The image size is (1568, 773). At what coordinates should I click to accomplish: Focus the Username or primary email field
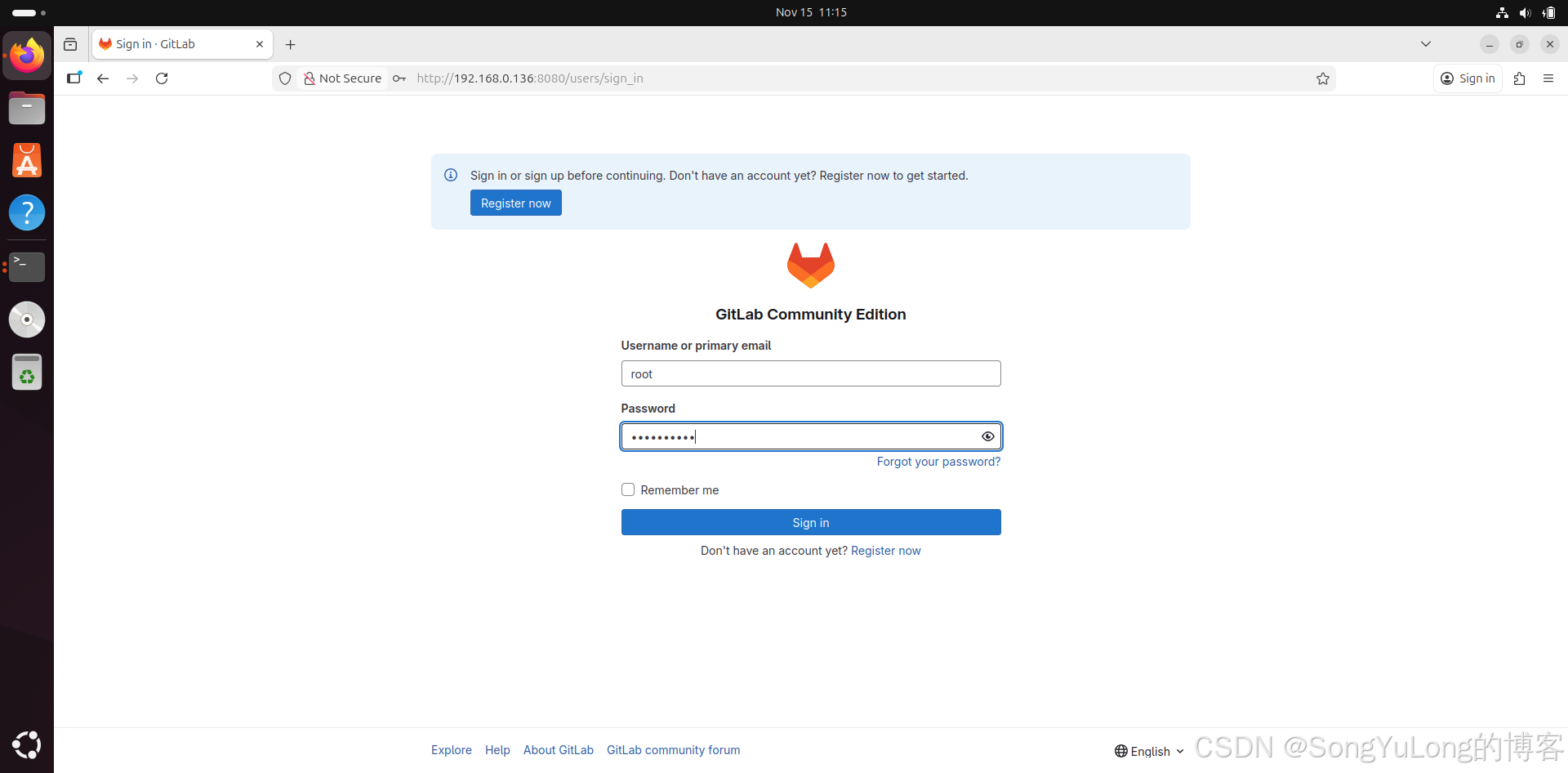810,374
